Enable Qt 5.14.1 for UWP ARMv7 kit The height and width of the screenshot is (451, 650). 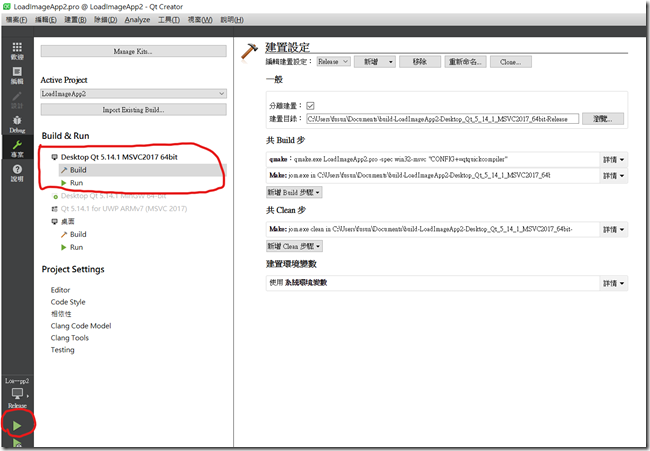124,209
